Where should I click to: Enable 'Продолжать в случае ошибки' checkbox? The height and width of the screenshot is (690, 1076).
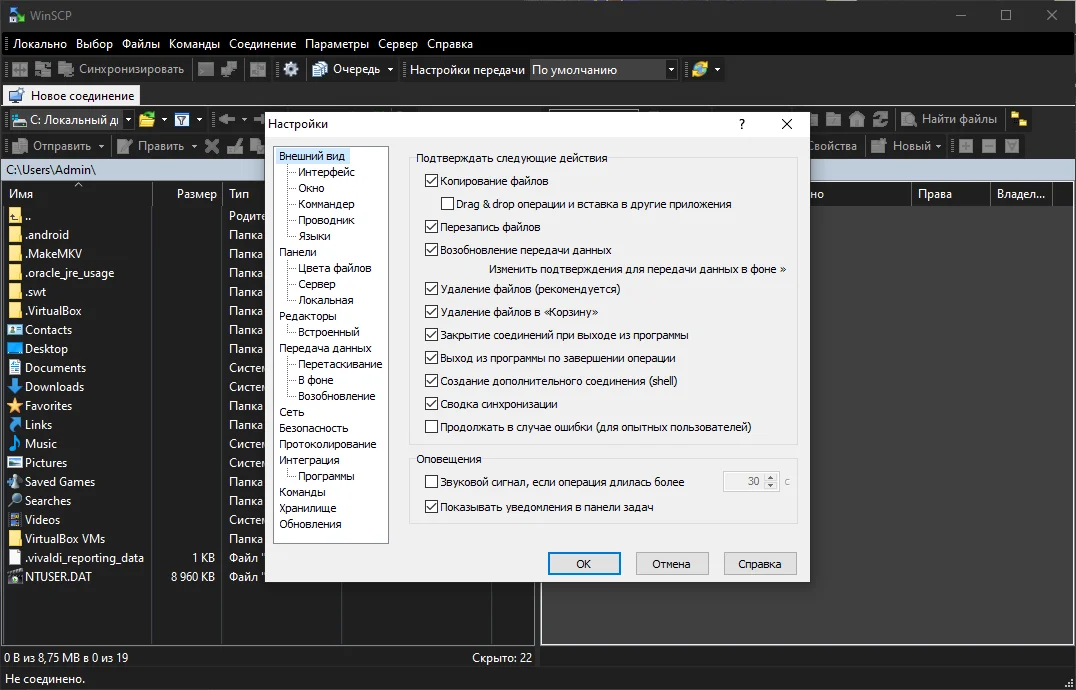point(431,427)
